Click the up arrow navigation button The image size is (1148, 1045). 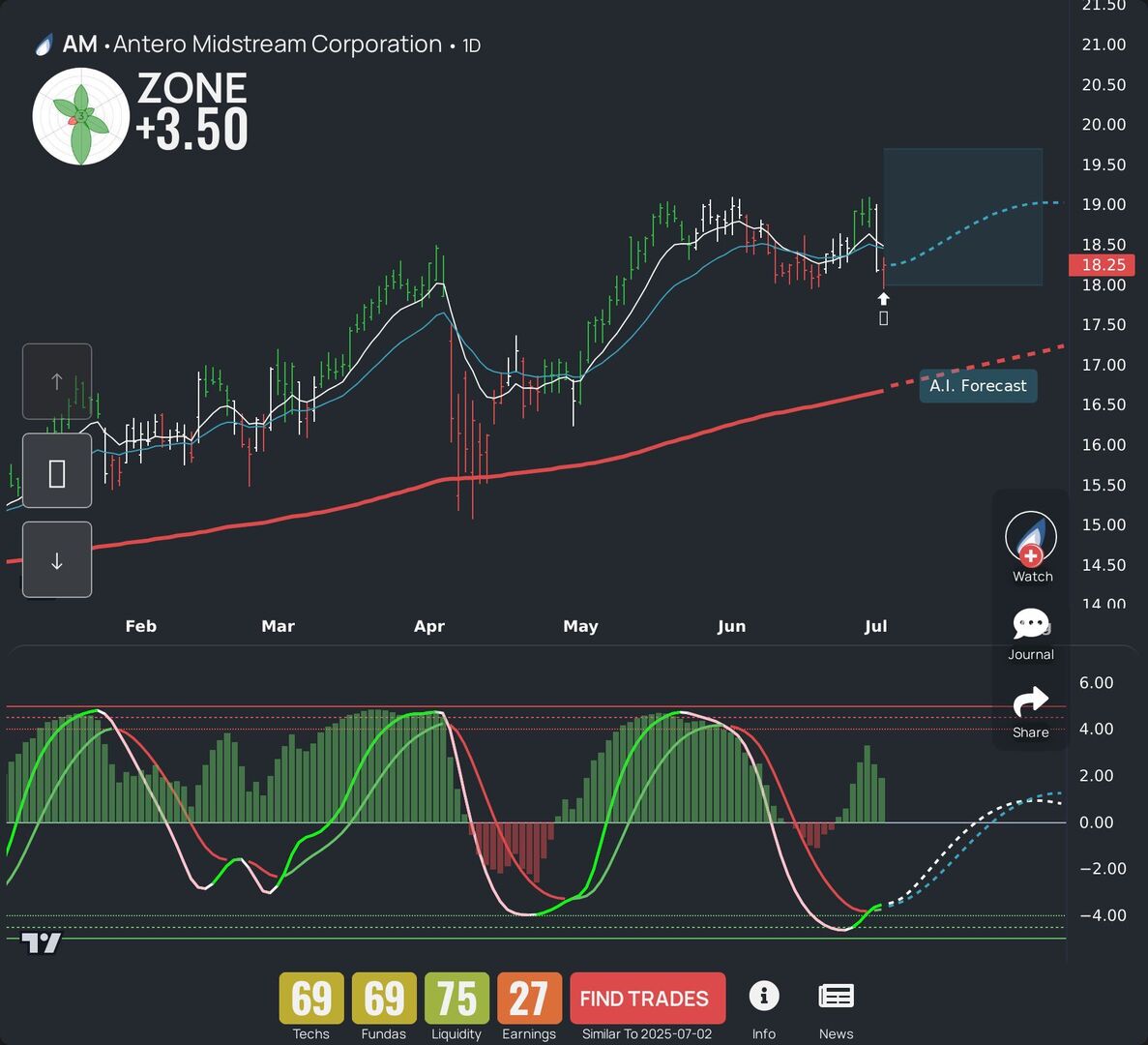57,381
